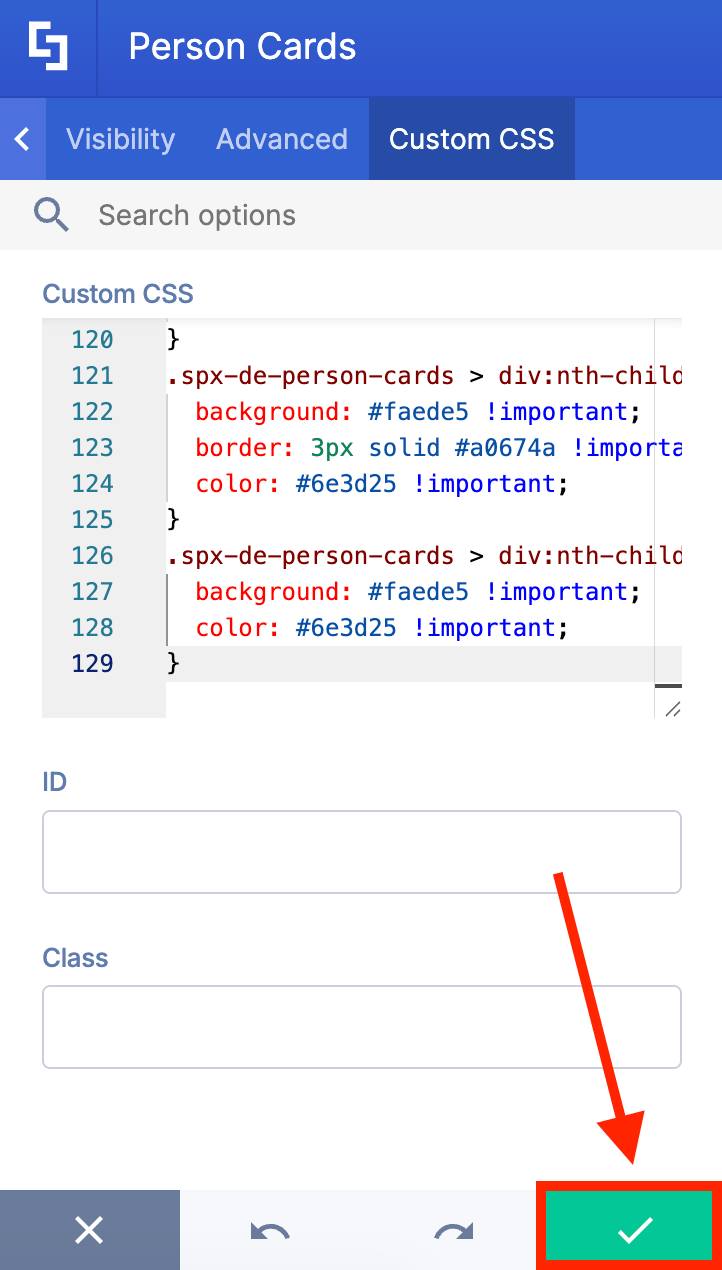722x1270 pixels.
Task: Click the background declaration on line 122
Action: [418, 412]
